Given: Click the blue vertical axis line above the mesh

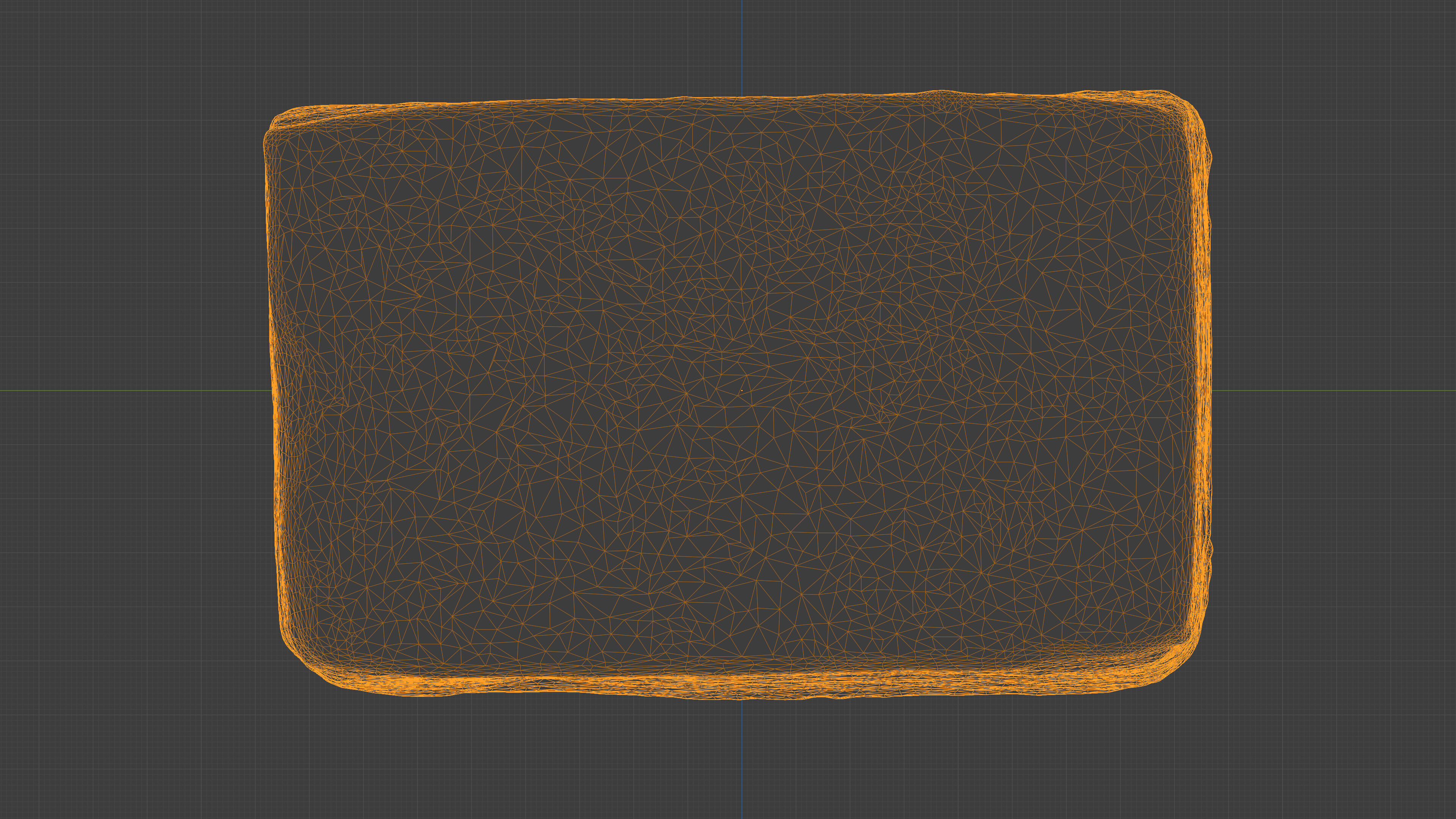Looking at the screenshot, I should 742,45.
